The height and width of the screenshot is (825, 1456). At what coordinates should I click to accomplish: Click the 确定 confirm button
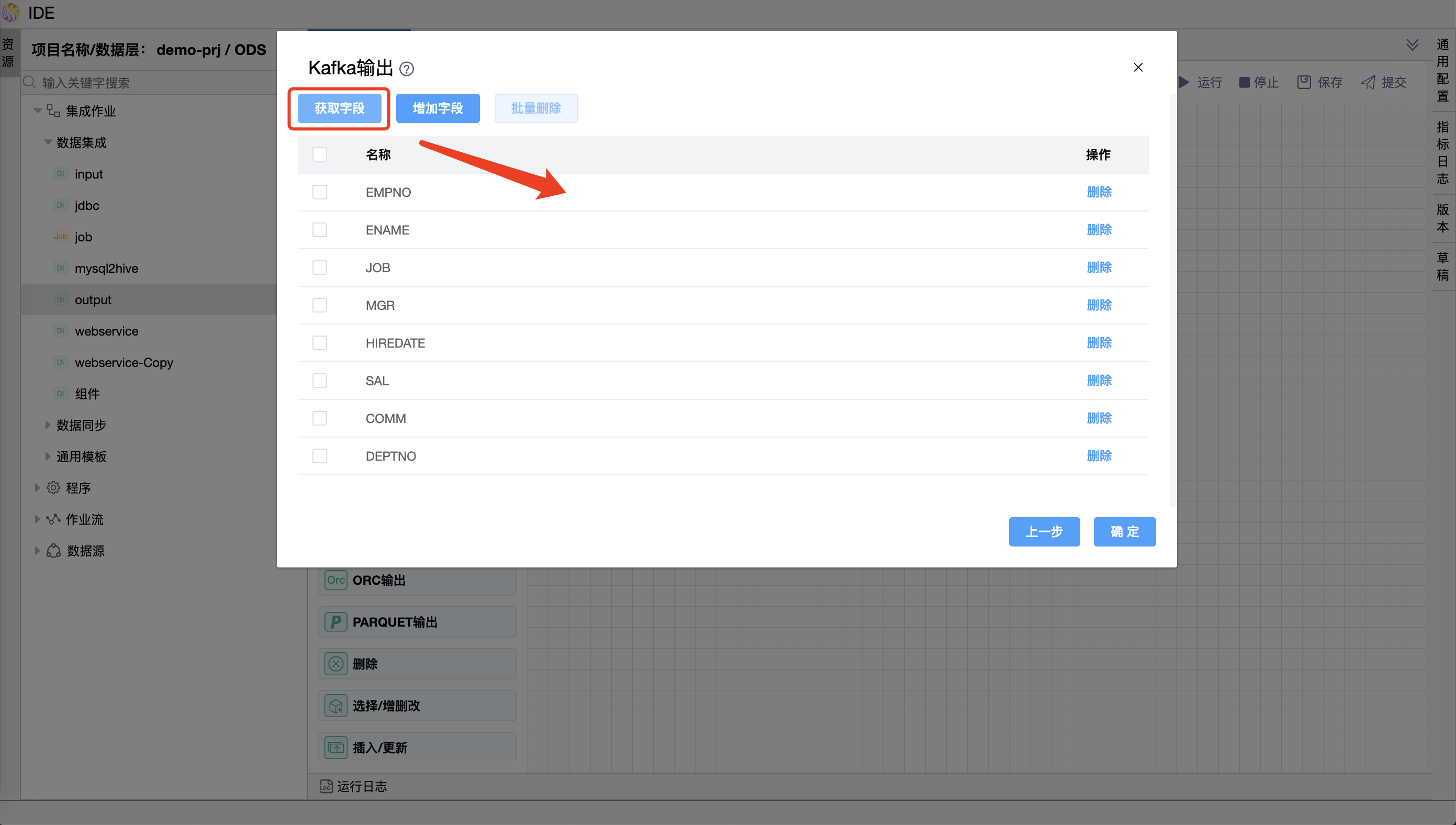1124,531
